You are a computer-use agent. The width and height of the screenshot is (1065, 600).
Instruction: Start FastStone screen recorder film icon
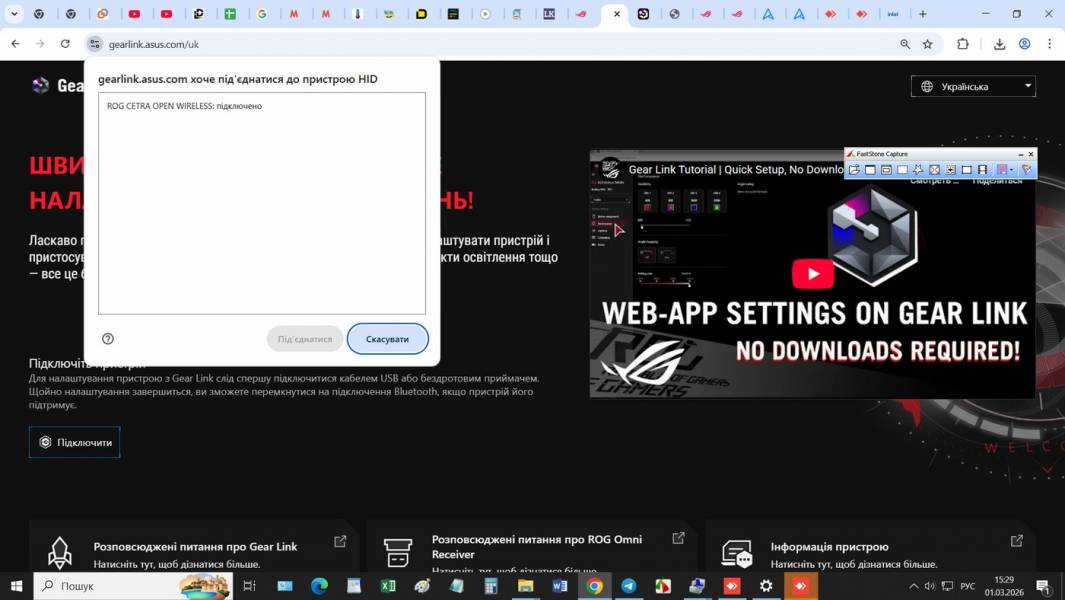pos(982,170)
